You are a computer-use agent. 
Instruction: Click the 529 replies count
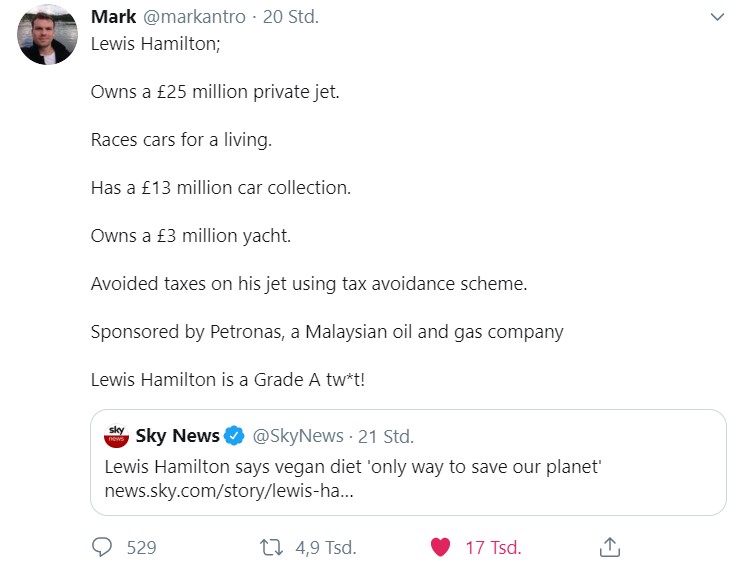coord(141,547)
